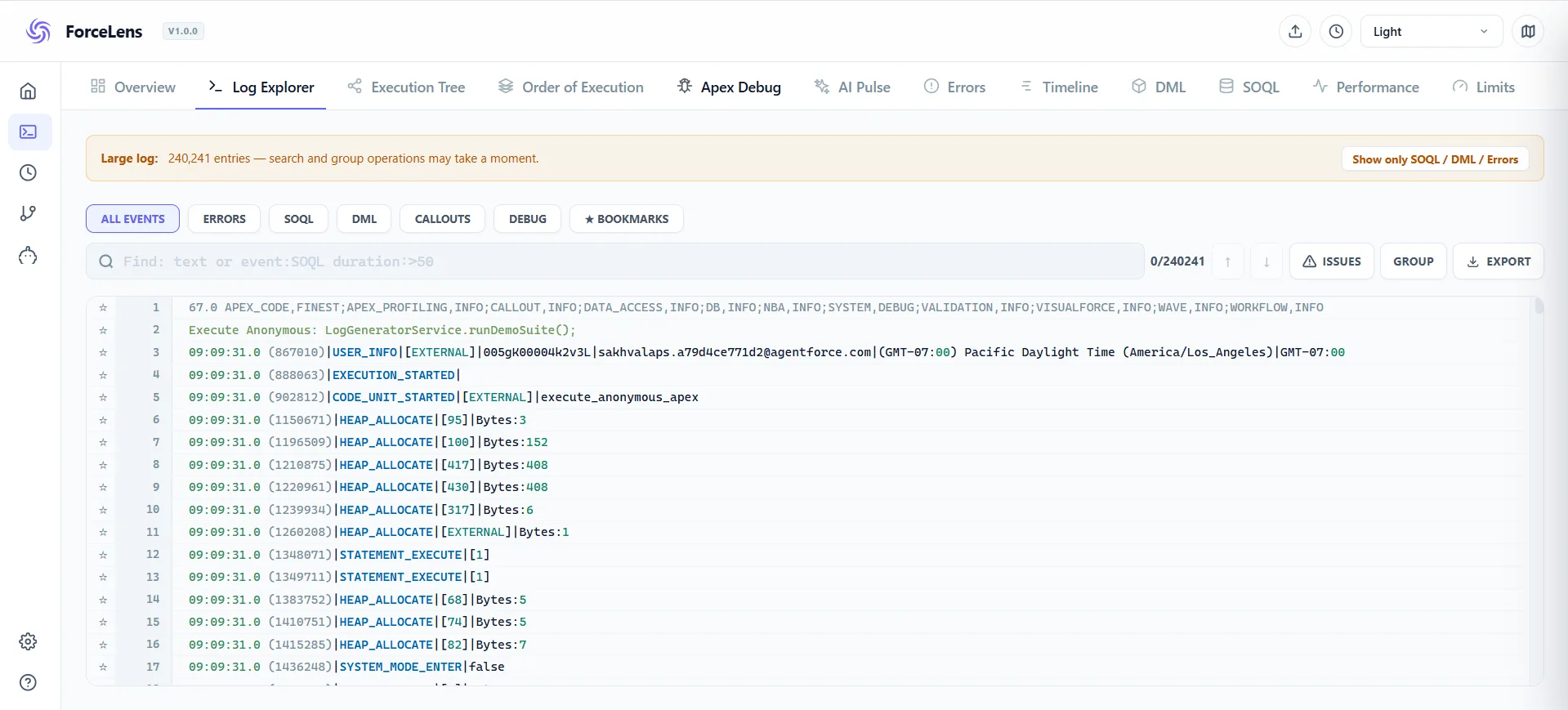1568x710 pixels.
Task: Click the V1.0.0 version badge
Action: click(183, 31)
